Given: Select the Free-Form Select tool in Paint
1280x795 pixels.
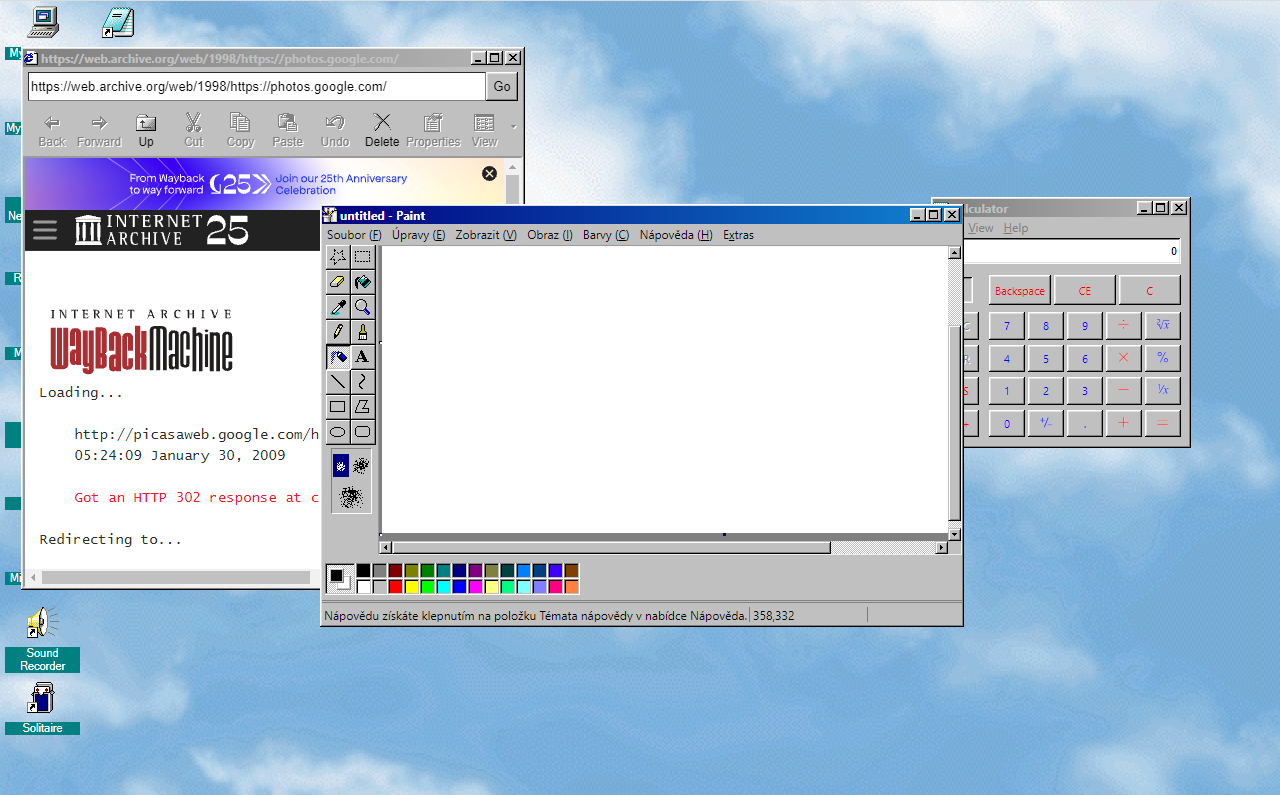Looking at the screenshot, I should pyautogui.click(x=338, y=257).
